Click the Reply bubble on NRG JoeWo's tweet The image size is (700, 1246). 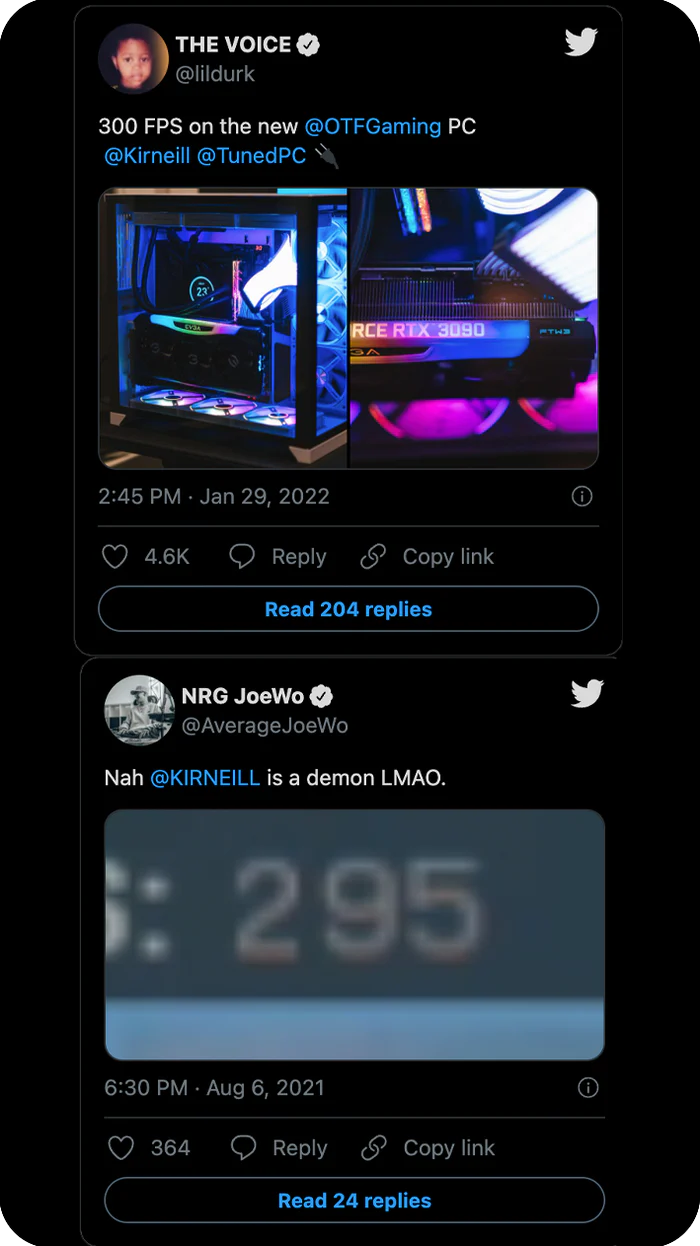pyautogui.click(x=244, y=1148)
